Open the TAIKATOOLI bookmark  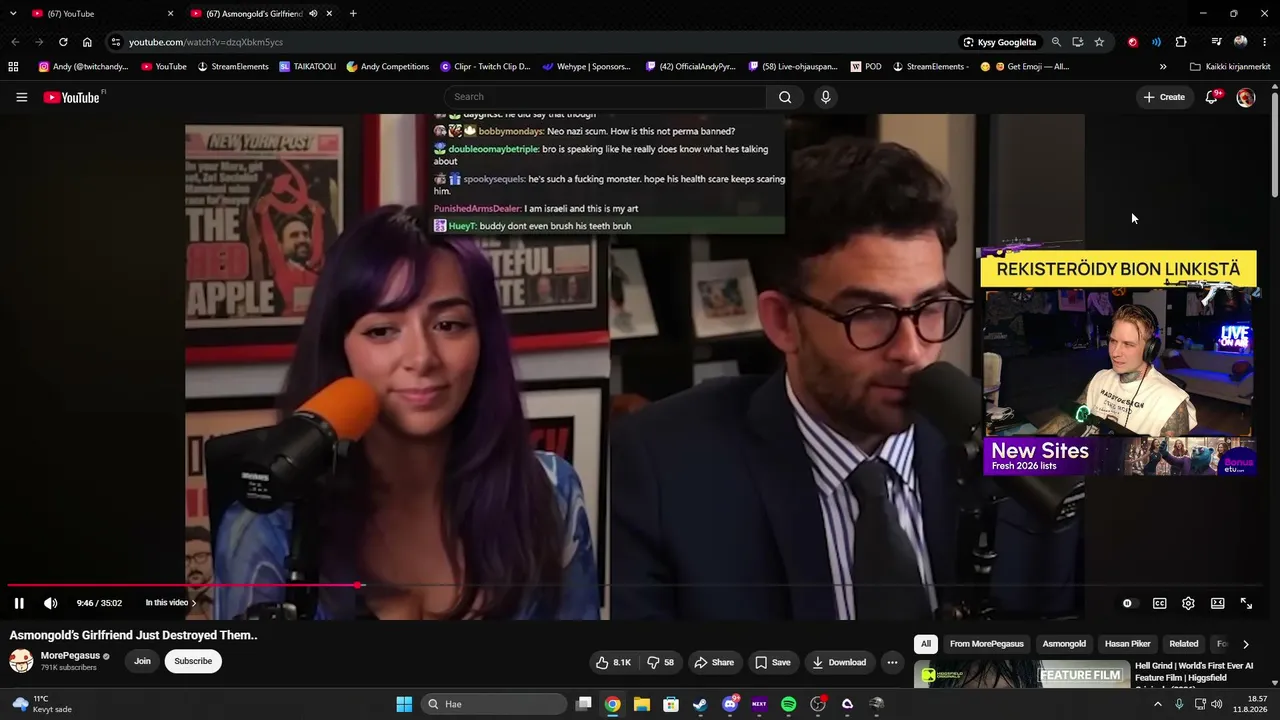(x=308, y=67)
